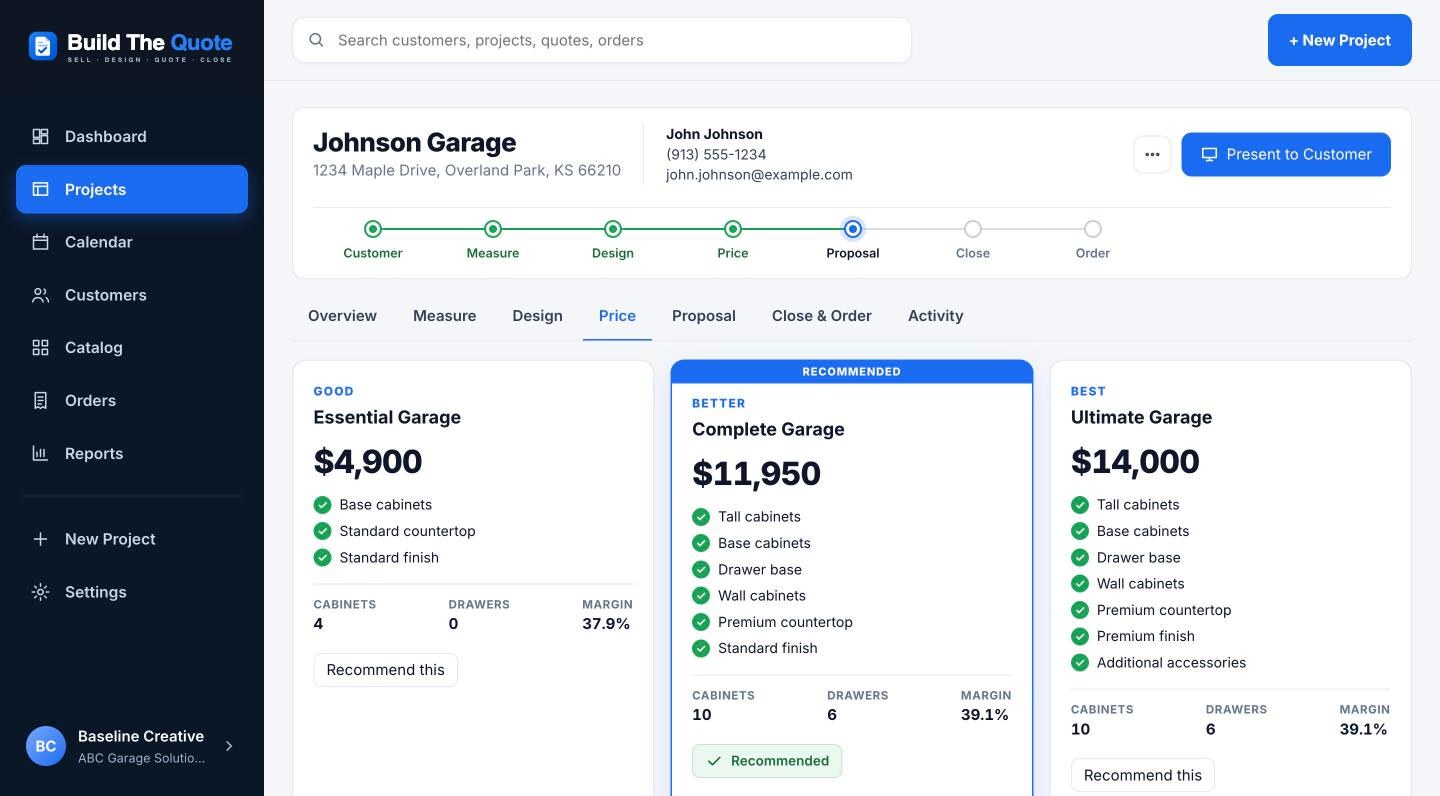Select the Measure step in progress tracker

point(493,240)
